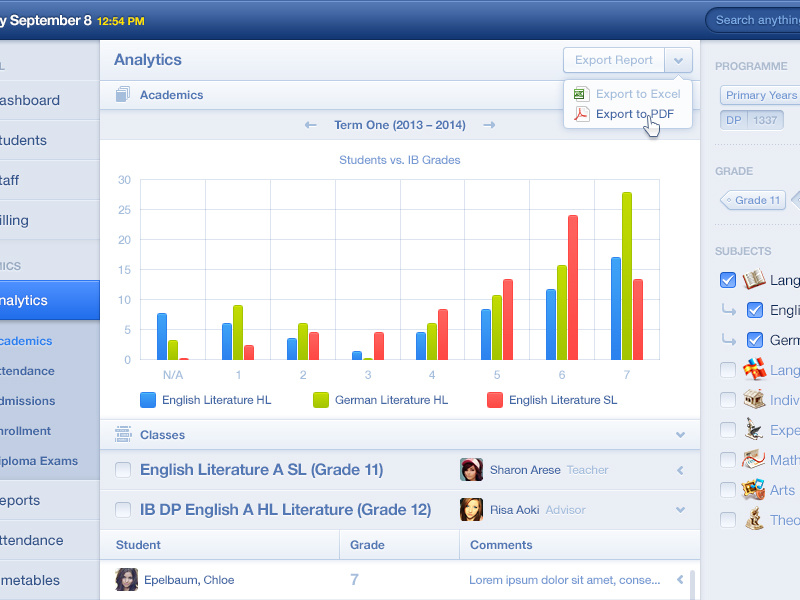Click Risa Aoki's avatar photo

(x=471, y=509)
